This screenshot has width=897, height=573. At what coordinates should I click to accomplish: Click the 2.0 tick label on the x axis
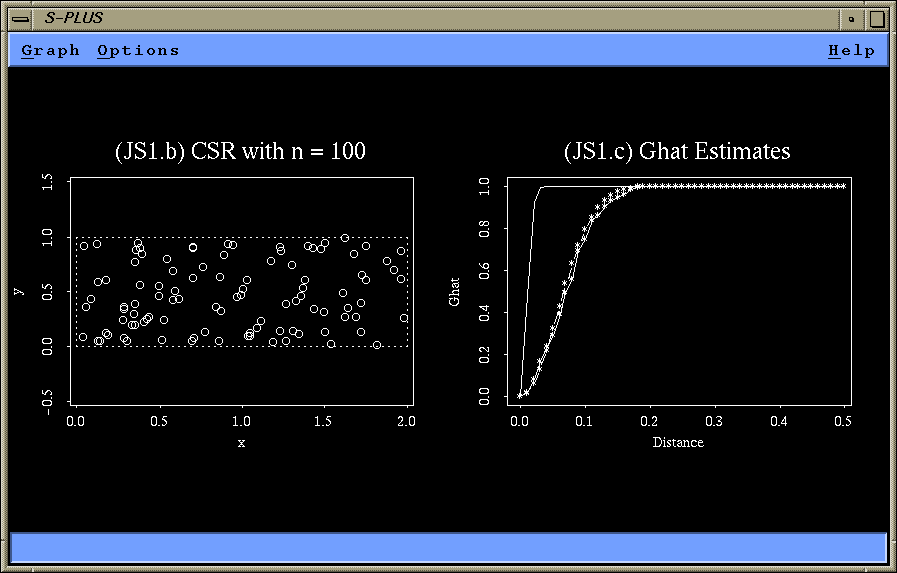pos(407,422)
